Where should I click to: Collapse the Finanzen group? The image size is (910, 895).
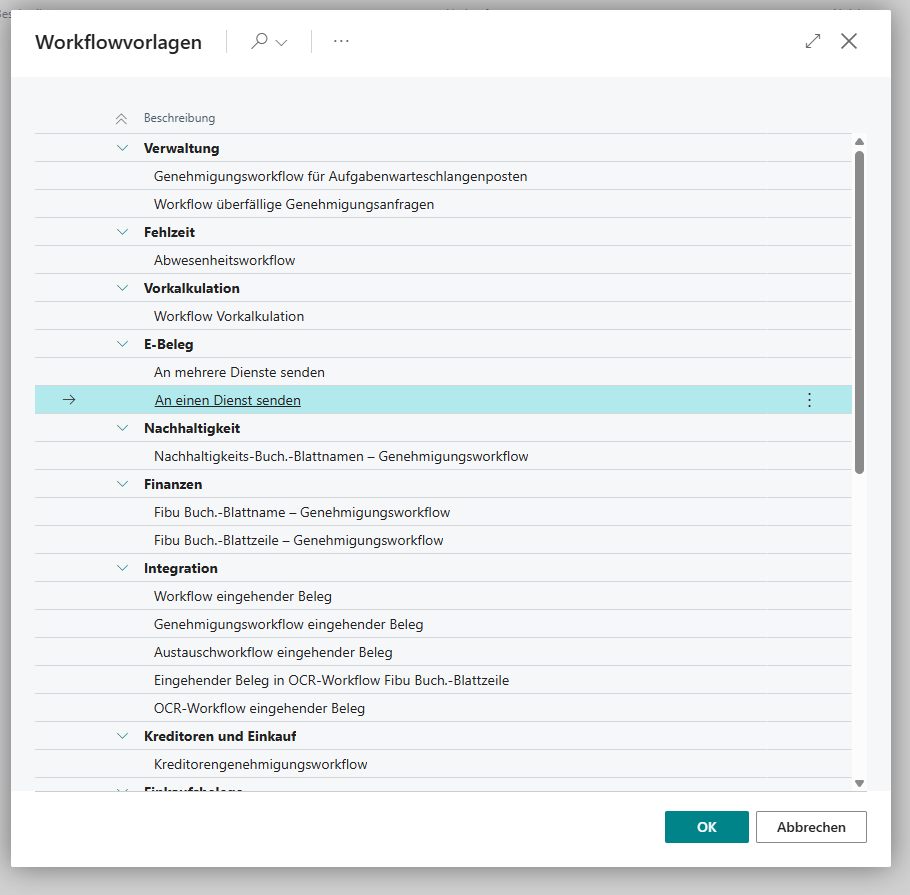coord(122,483)
